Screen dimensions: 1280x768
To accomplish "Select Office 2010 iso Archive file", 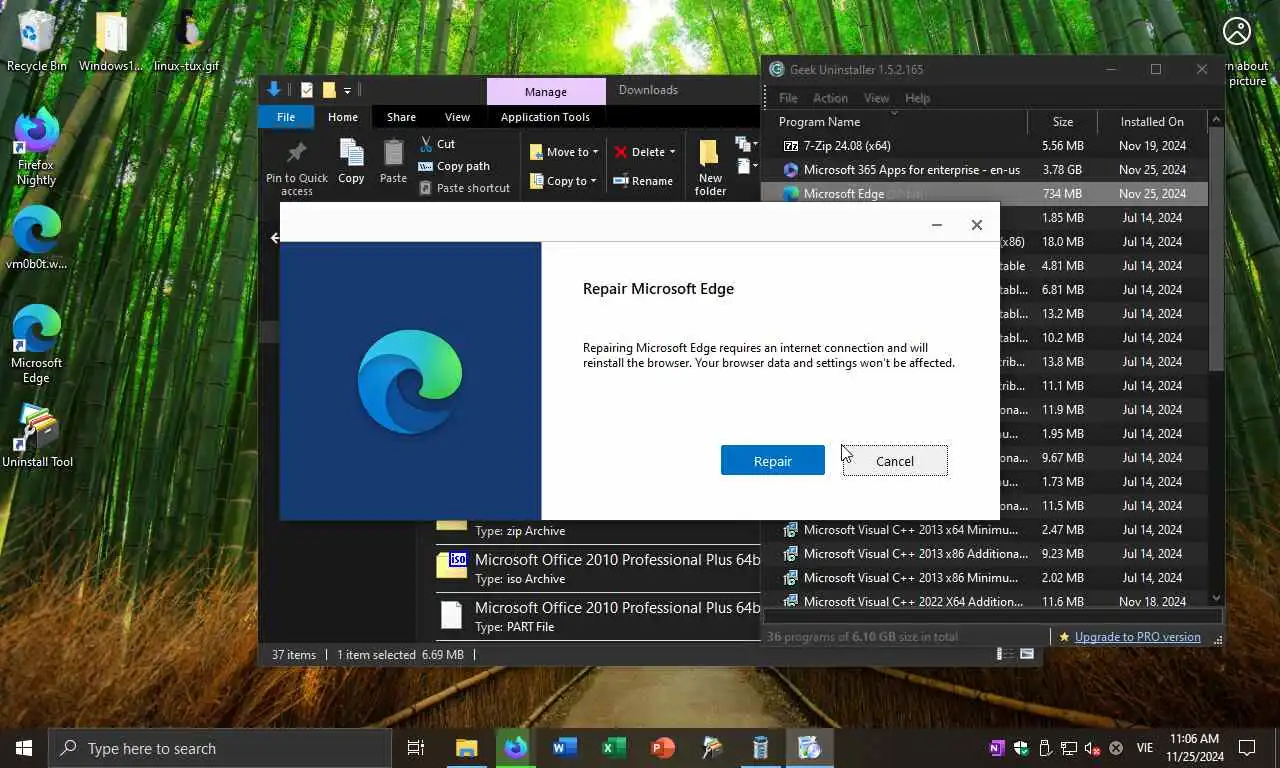I will coord(598,568).
